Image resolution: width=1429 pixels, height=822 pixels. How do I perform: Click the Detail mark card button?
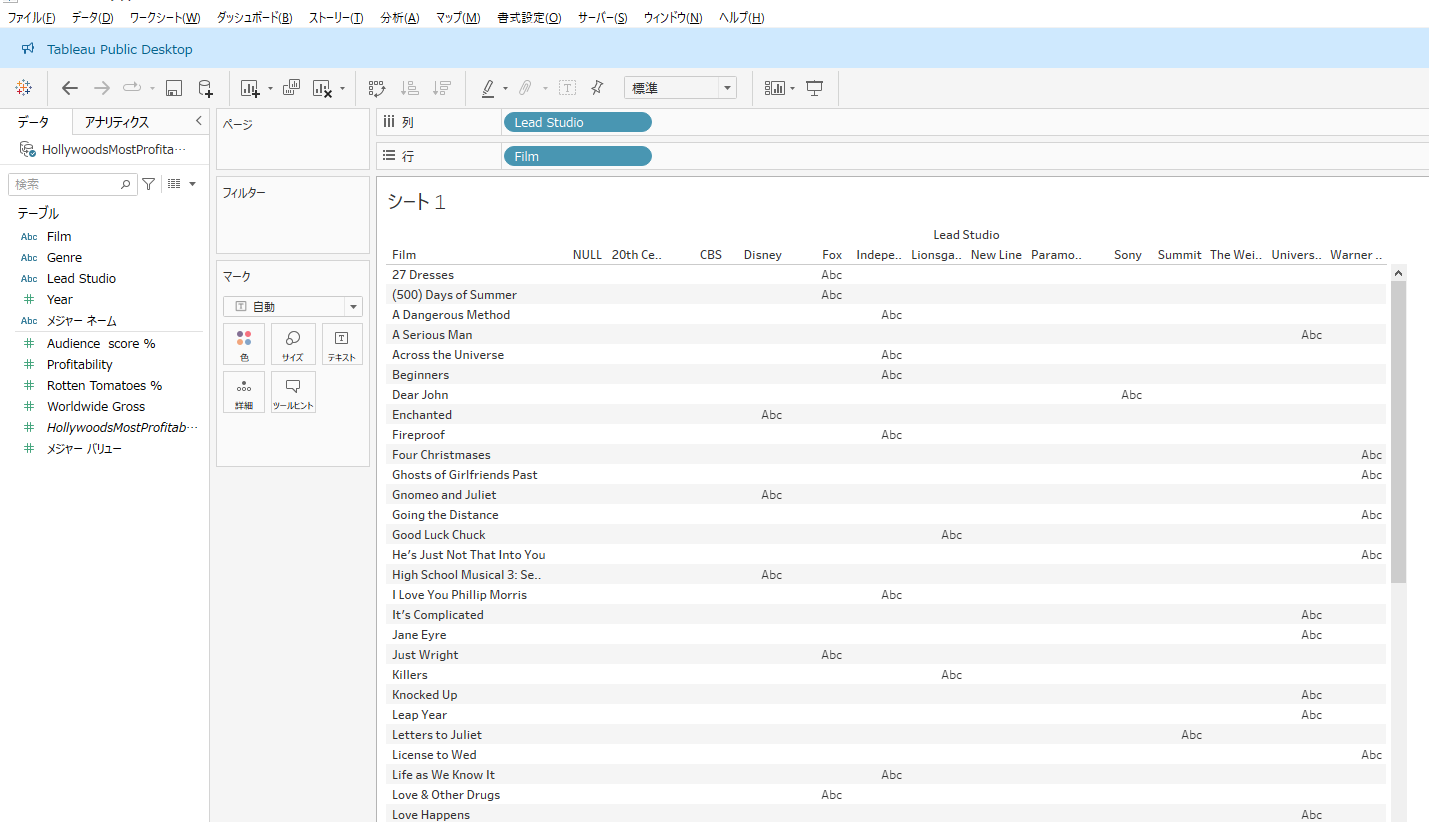point(244,392)
